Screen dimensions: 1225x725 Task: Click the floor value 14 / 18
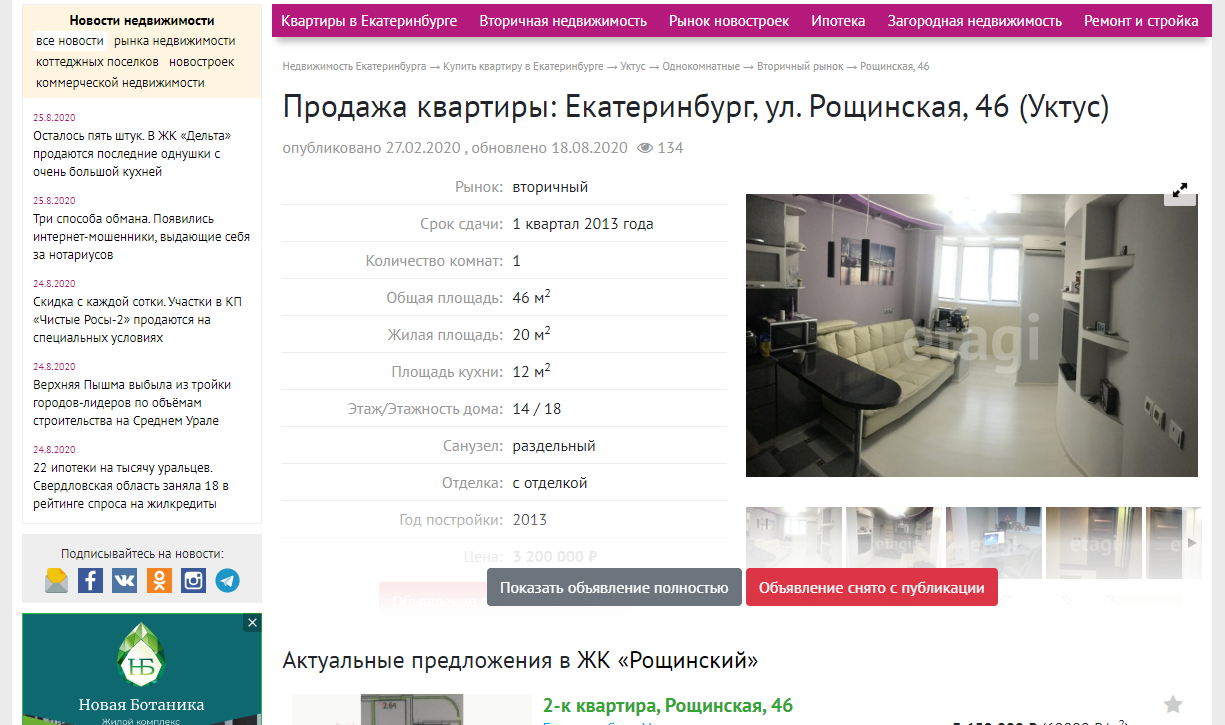[x=537, y=409]
